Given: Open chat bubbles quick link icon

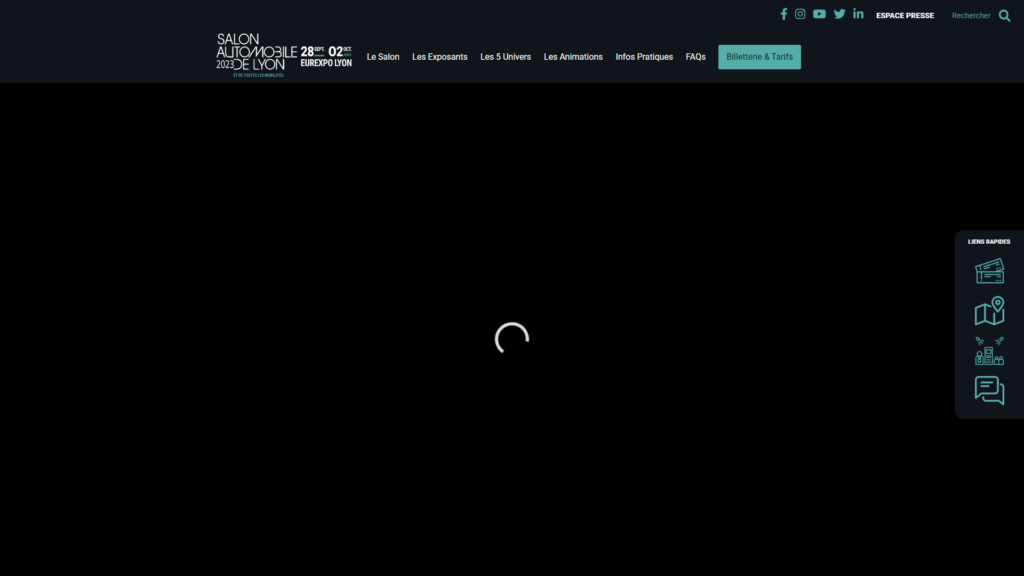Looking at the screenshot, I should [x=989, y=390].
